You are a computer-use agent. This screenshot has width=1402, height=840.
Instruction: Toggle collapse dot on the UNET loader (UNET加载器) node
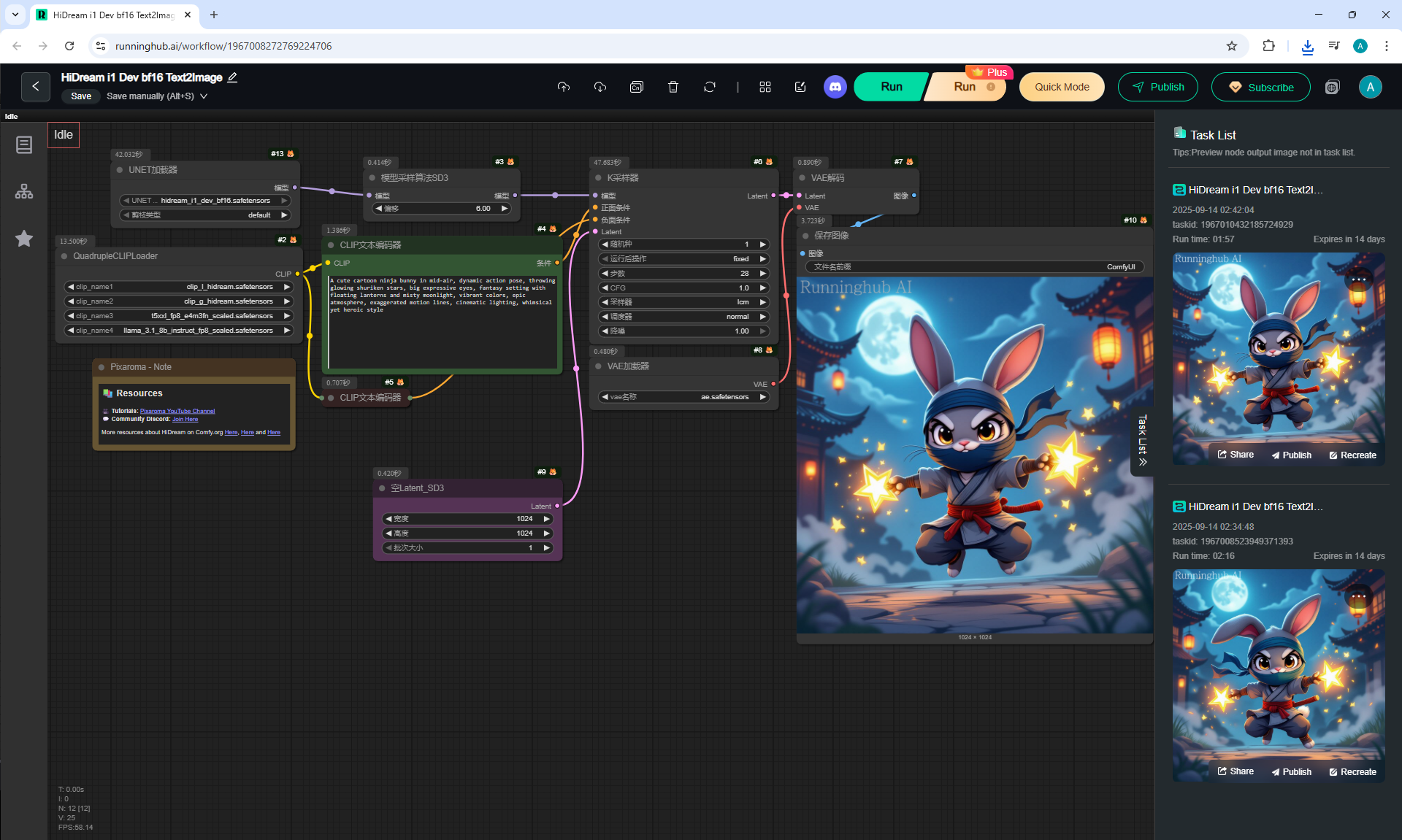(120, 170)
